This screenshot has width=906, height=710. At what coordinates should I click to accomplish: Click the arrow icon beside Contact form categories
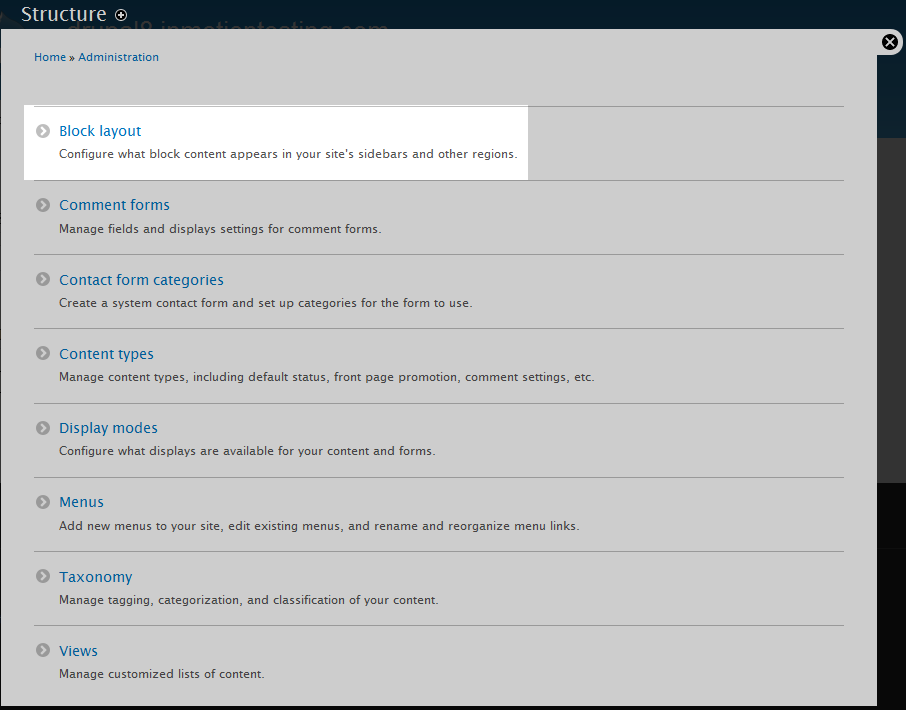coord(43,279)
